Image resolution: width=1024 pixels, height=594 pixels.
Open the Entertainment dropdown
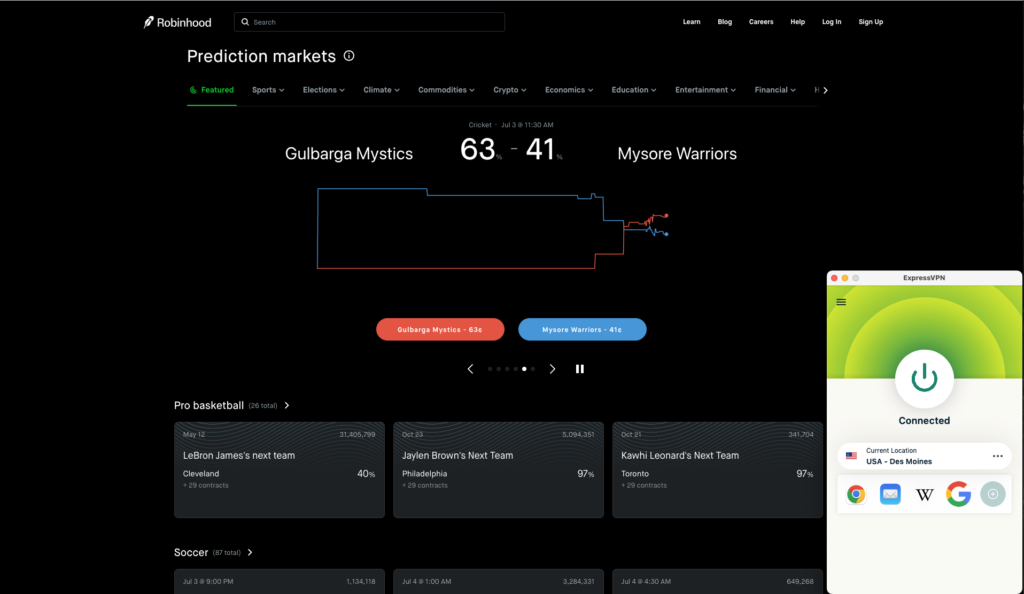pyautogui.click(x=705, y=90)
